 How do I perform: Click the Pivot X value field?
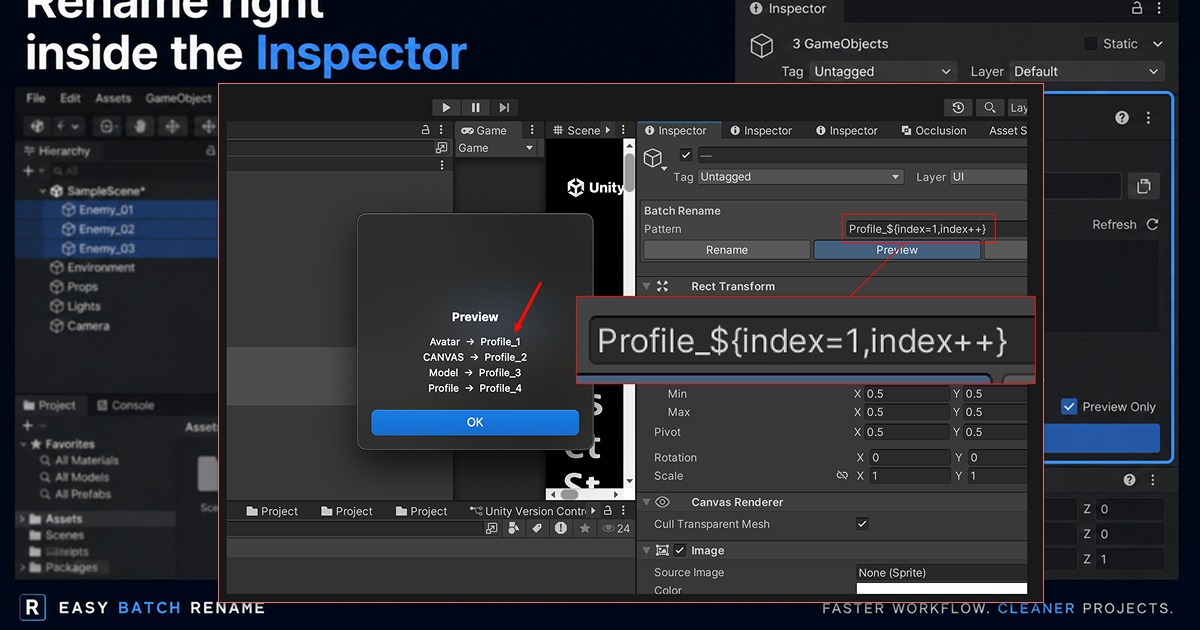pos(906,432)
